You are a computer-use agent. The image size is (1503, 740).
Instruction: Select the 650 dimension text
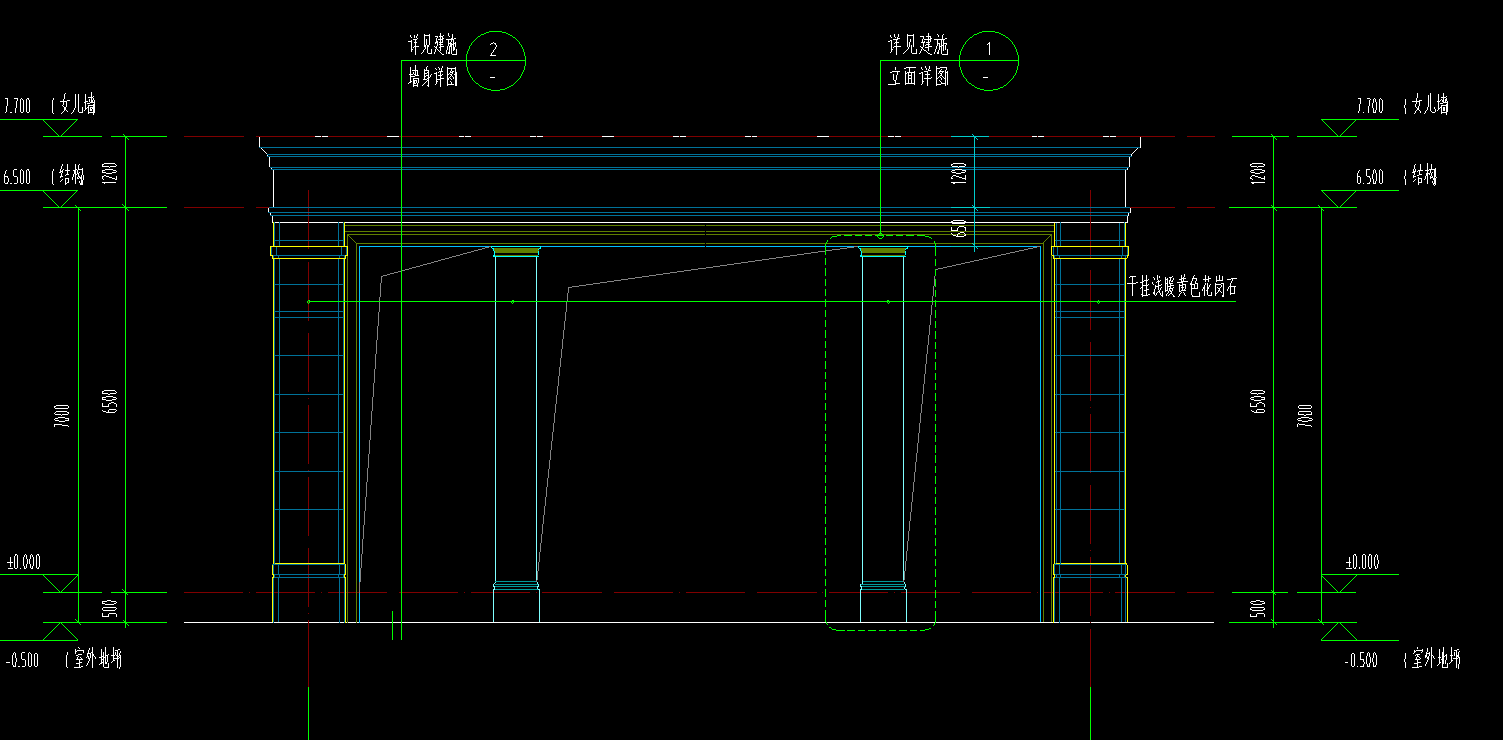(960, 228)
